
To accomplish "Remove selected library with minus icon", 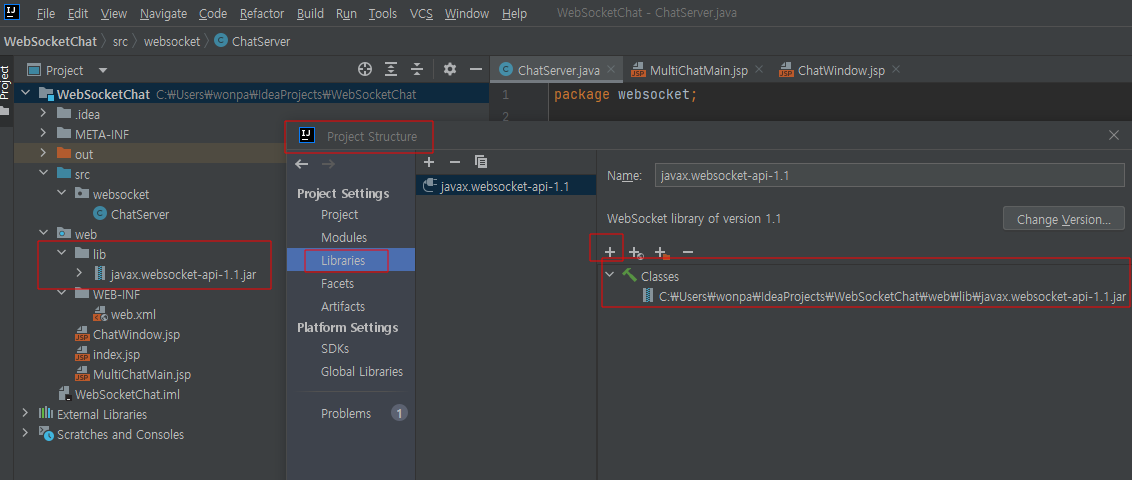I will coord(455,162).
